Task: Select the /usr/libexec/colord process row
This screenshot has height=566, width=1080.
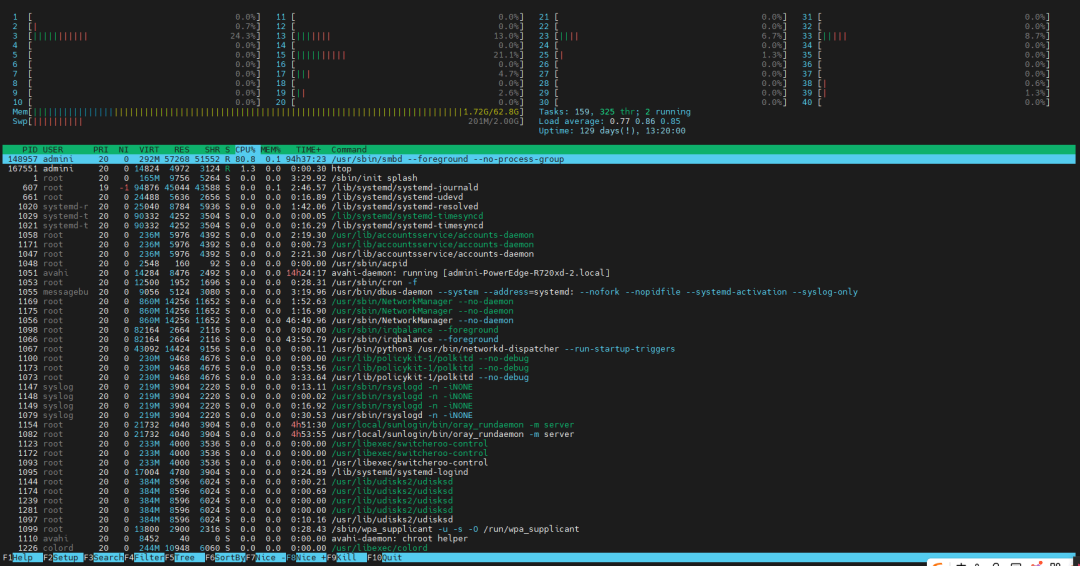Action: click(x=539, y=548)
